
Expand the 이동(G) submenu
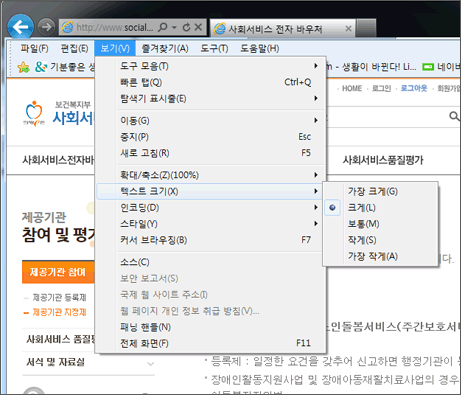point(211,120)
